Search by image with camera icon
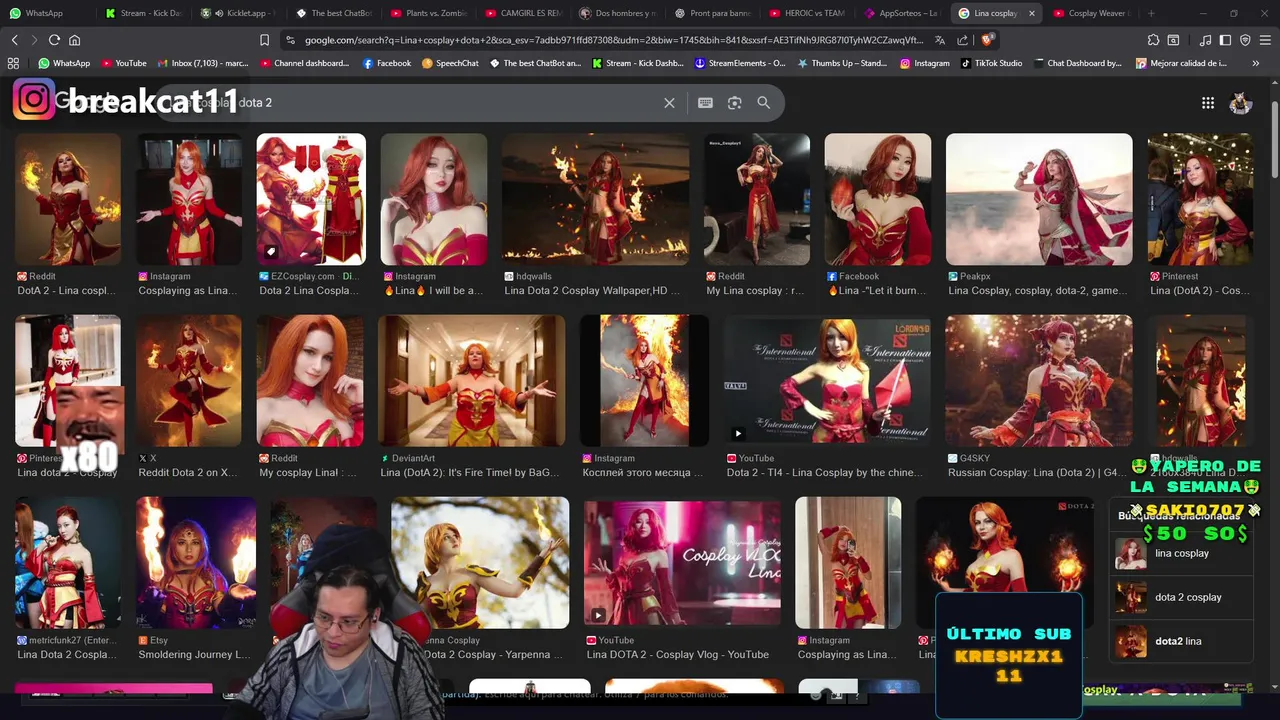This screenshot has width=1280, height=720. tap(735, 103)
